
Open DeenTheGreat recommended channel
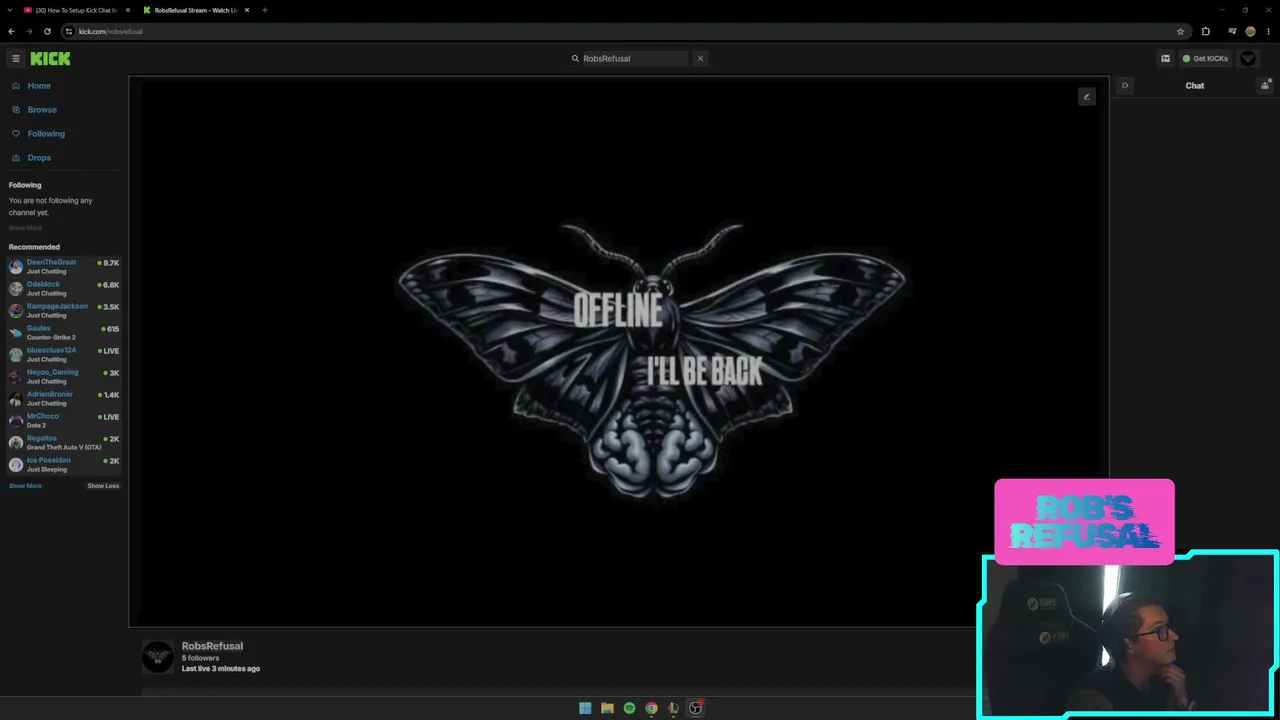click(64, 267)
